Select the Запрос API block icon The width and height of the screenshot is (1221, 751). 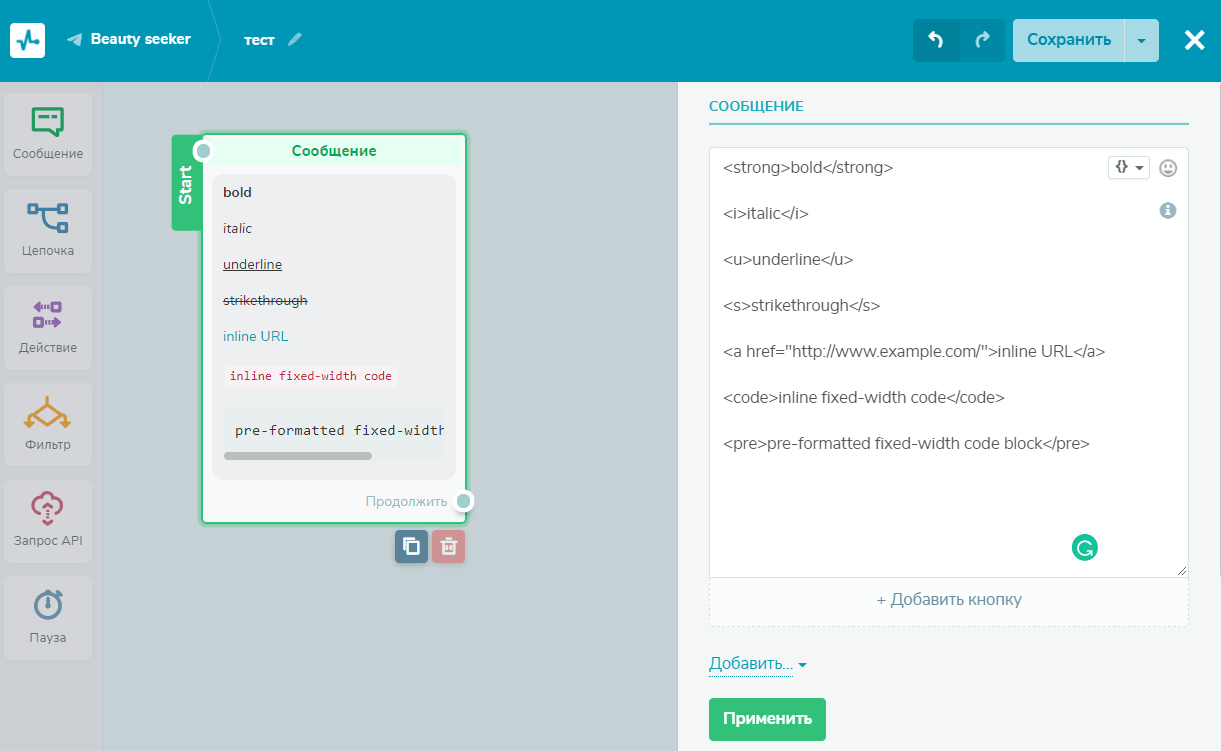point(47,509)
